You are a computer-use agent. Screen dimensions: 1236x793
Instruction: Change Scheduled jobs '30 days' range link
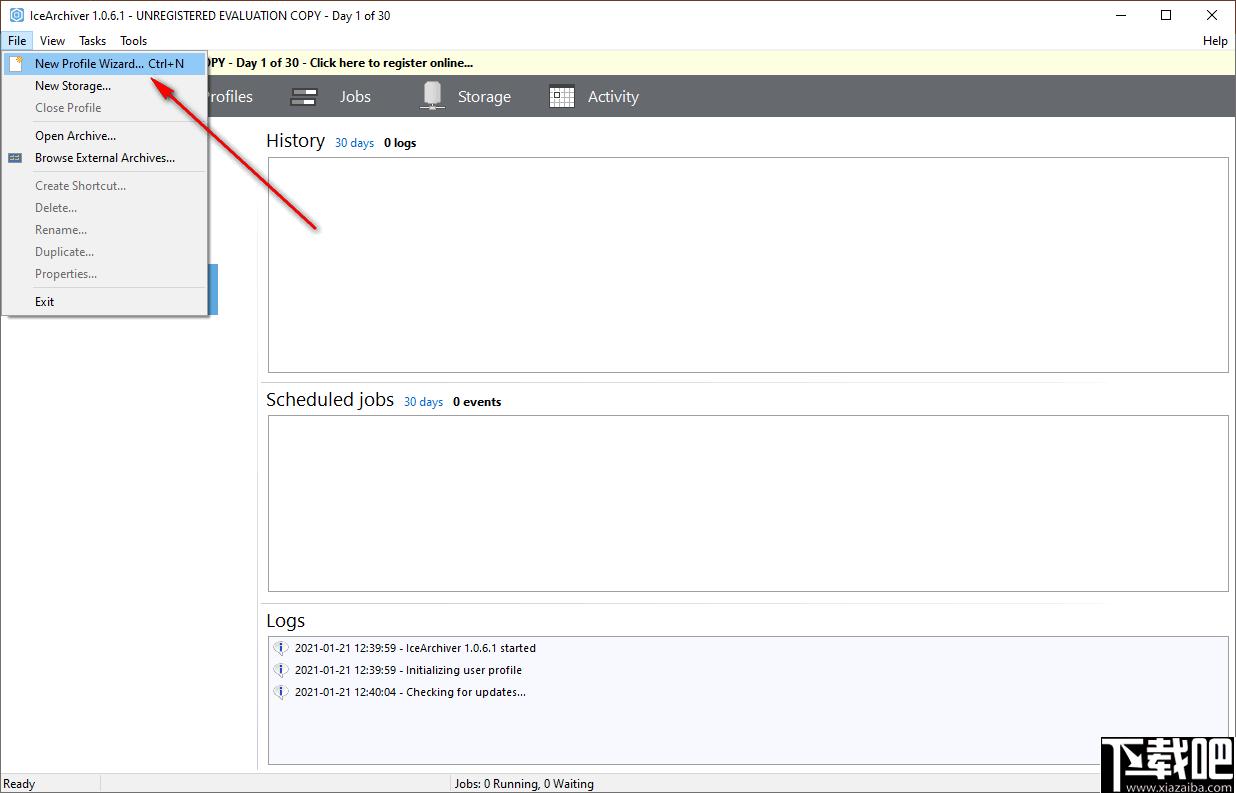point(423,402)
